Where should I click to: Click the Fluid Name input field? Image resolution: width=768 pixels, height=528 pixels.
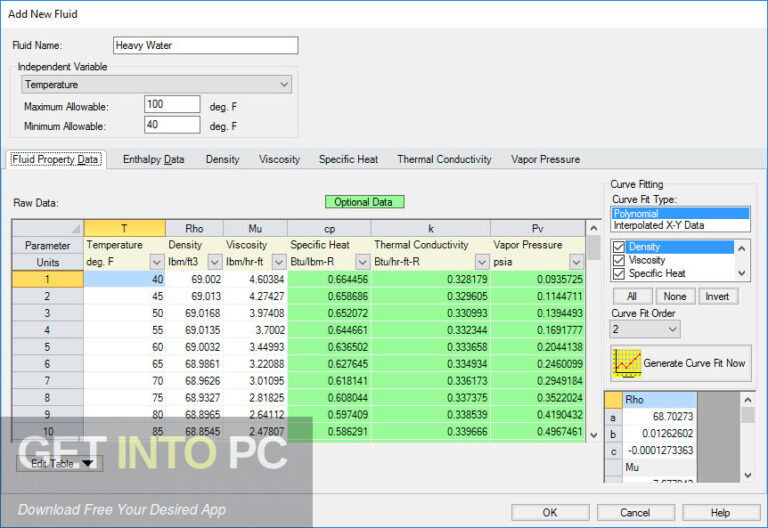click(205, 46)
